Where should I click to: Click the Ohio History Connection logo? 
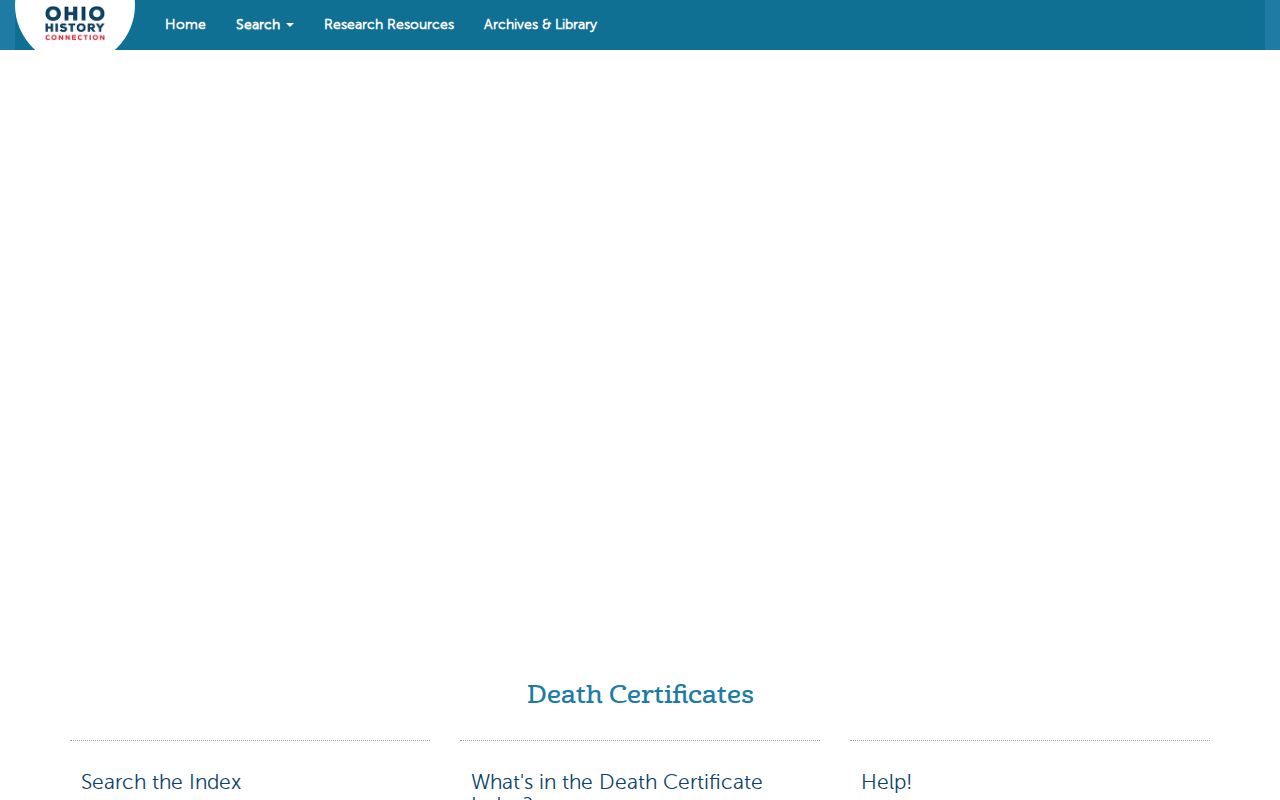click(x=75, y=23)
